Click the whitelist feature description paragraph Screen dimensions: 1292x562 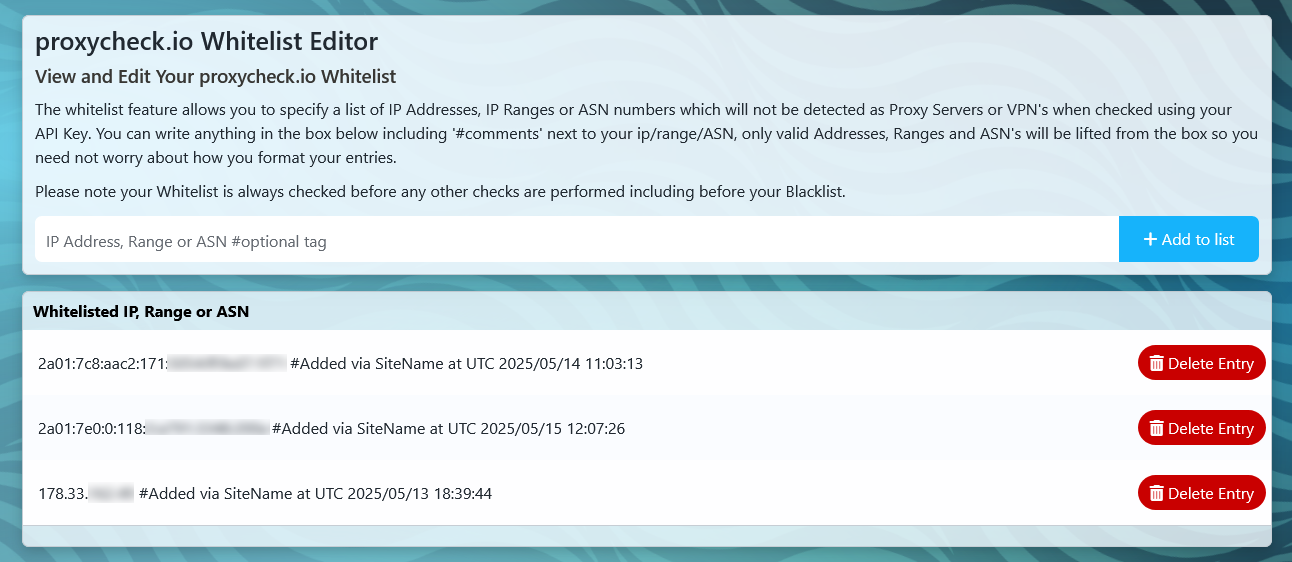coord(647,134)
